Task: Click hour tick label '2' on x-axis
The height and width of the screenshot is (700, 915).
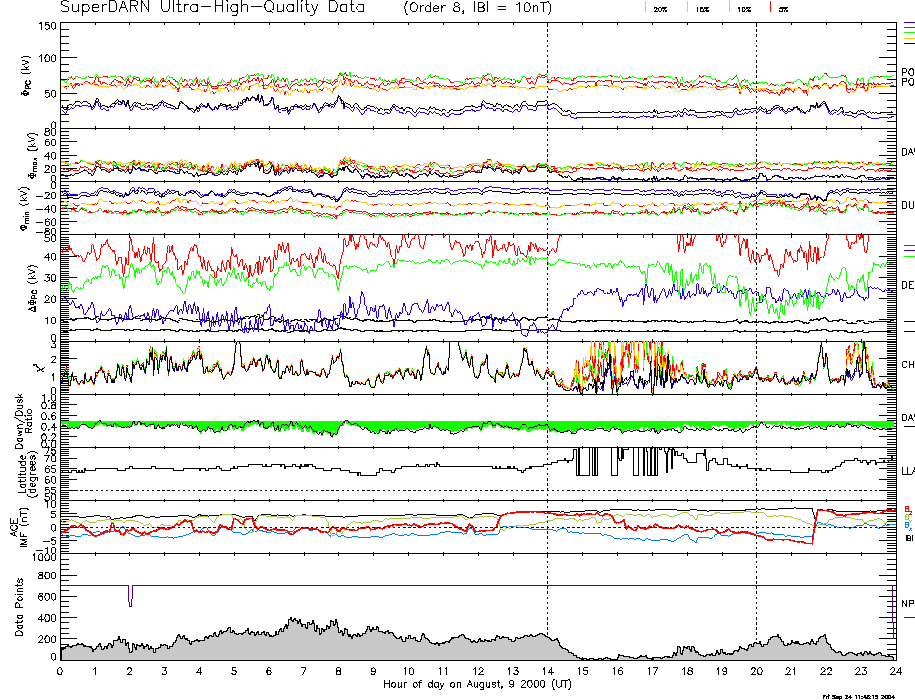Action: pos(130,671)
